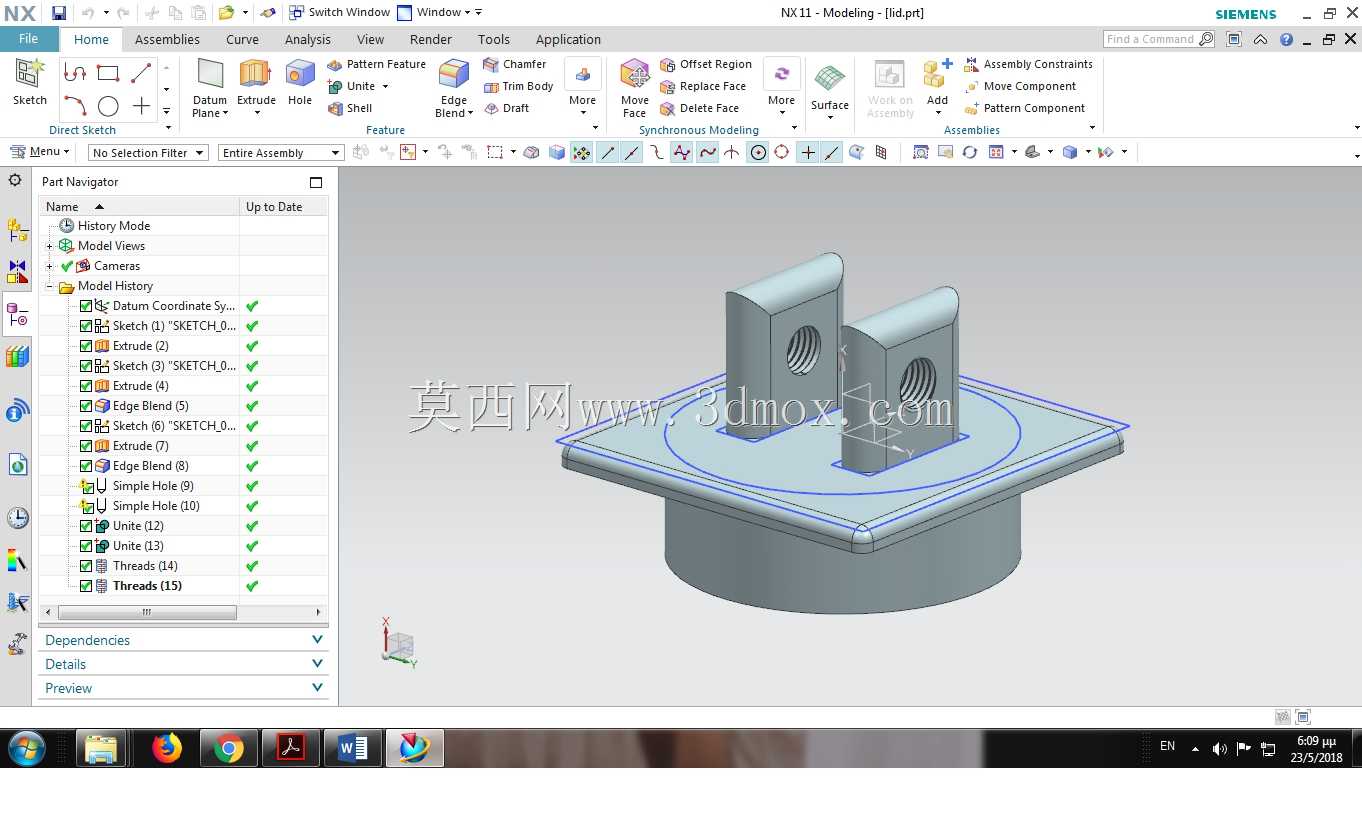Expand the Dependencies panel
1362x816 pixels.
(x=184, y=640)
